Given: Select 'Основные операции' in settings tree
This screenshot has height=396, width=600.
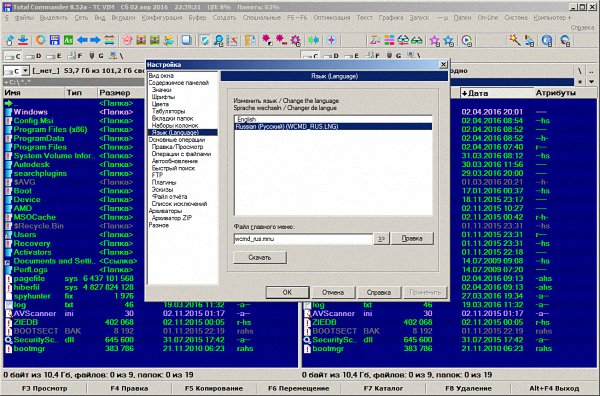Looking at the screenshot, I should [x=177, y=140].
